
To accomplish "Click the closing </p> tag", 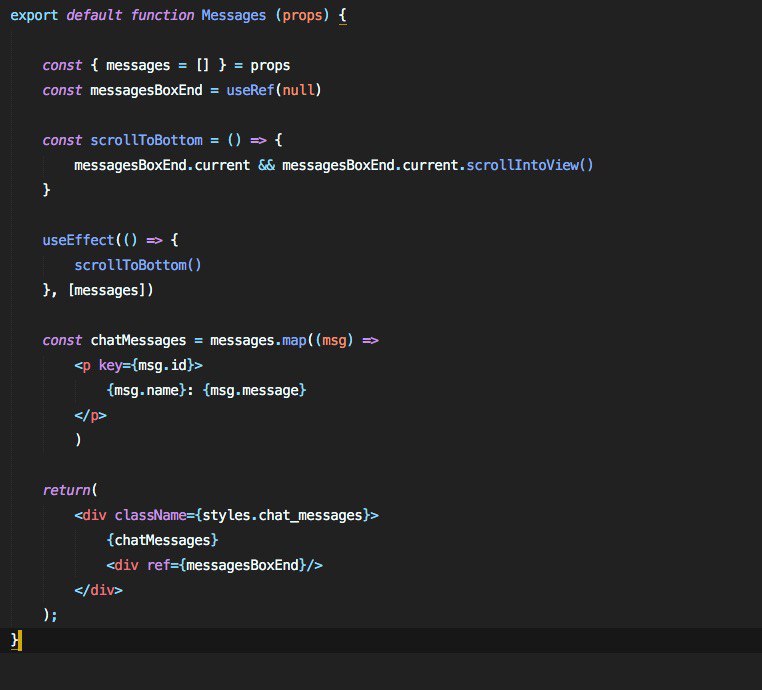I will pyautogui.click(x=90, y=415).
